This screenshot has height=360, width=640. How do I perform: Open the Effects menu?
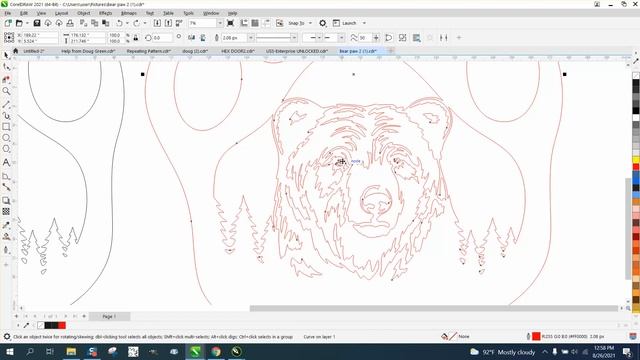coord(105,13)
